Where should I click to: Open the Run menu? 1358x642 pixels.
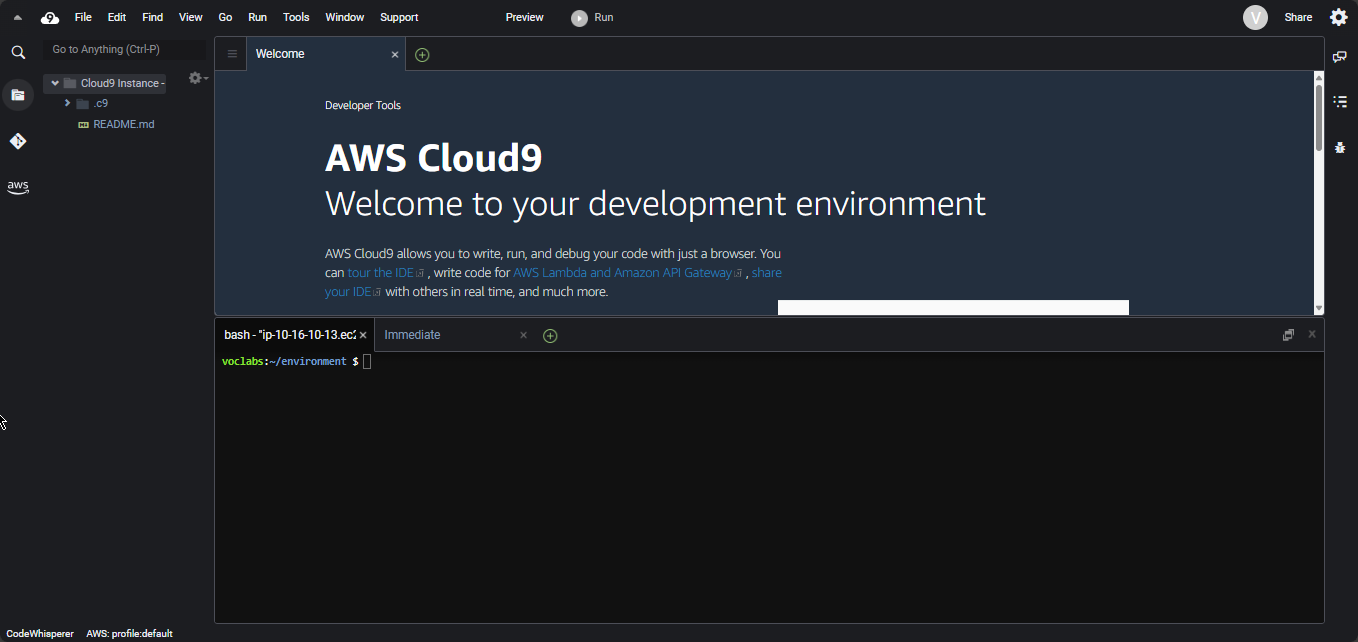(257, 17)
